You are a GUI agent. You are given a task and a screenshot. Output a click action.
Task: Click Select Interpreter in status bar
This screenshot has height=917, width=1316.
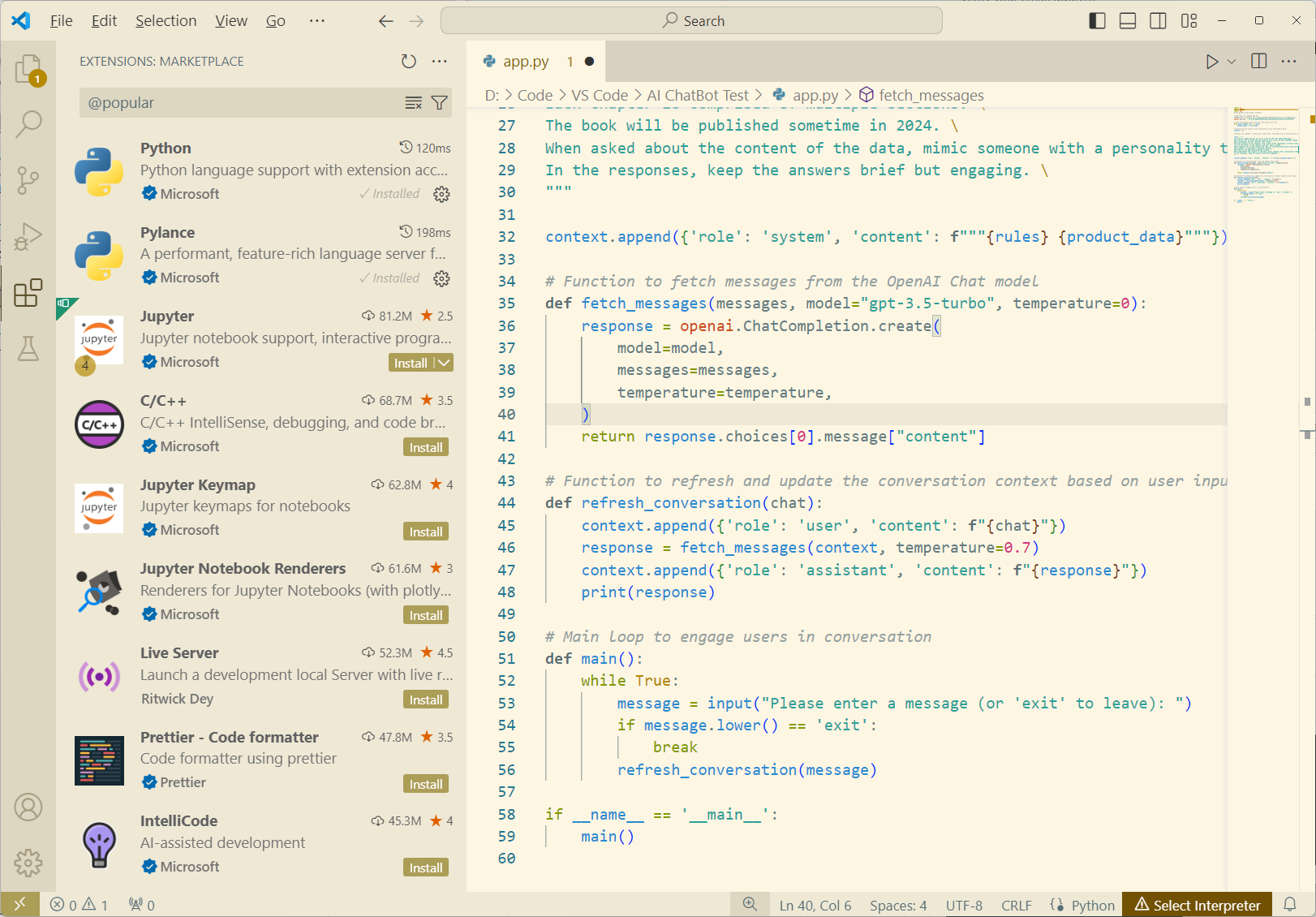[1198, 905]
